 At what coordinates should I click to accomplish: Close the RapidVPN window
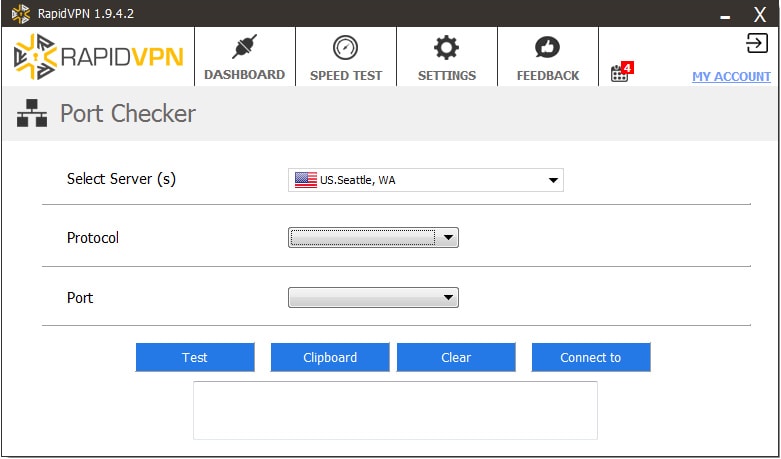coord(760,14)
